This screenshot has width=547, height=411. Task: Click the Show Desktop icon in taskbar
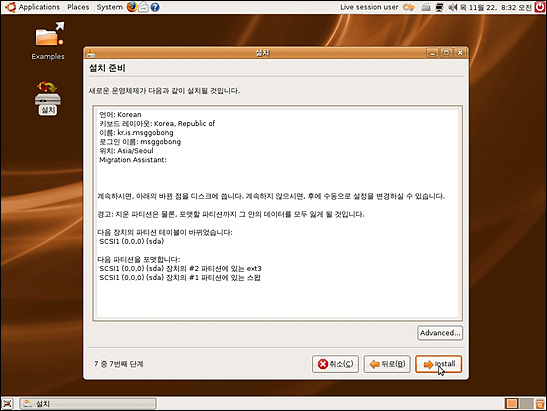[x=8, y=404]
